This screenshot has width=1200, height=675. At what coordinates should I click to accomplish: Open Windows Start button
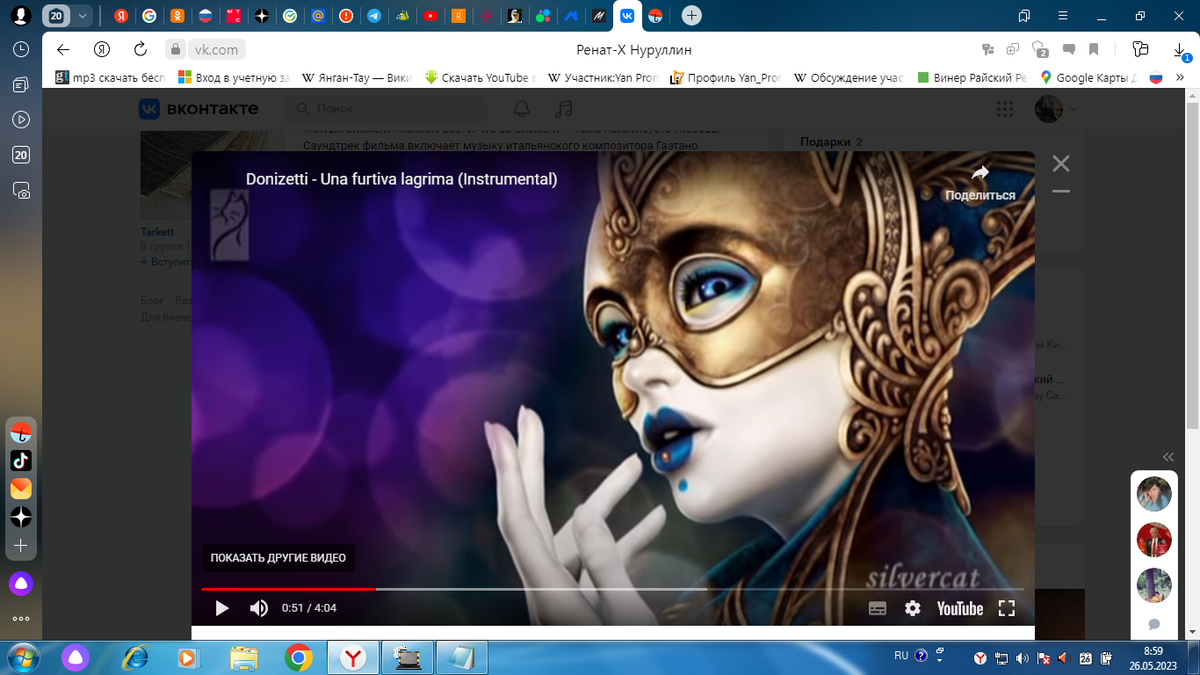coord(22,657)
